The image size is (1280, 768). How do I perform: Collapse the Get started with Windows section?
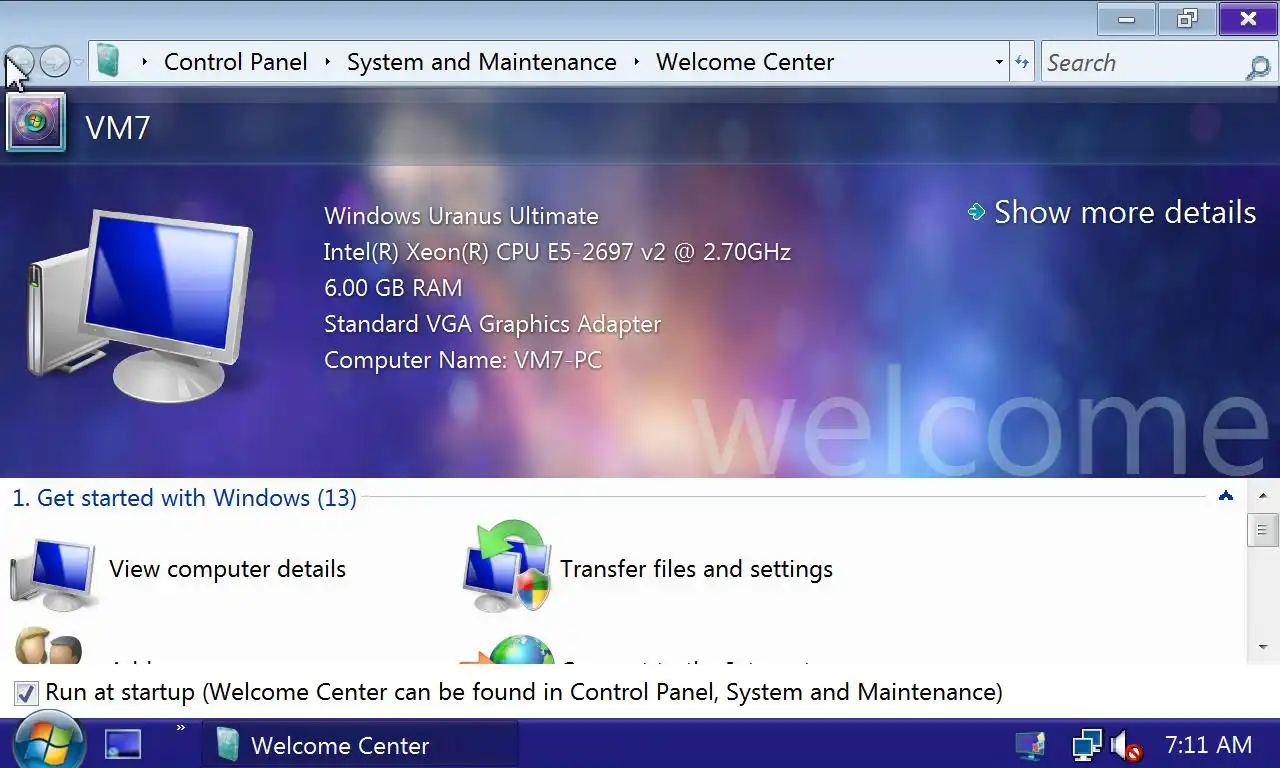(x=1226, y=496)
